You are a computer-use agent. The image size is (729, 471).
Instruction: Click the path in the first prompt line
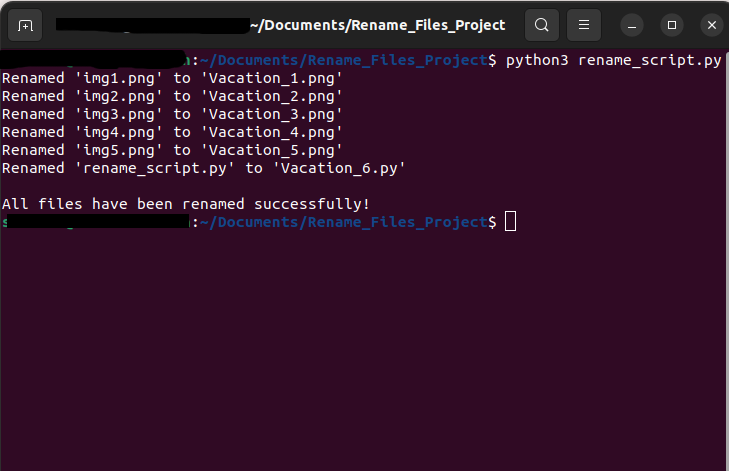[343, 61]
